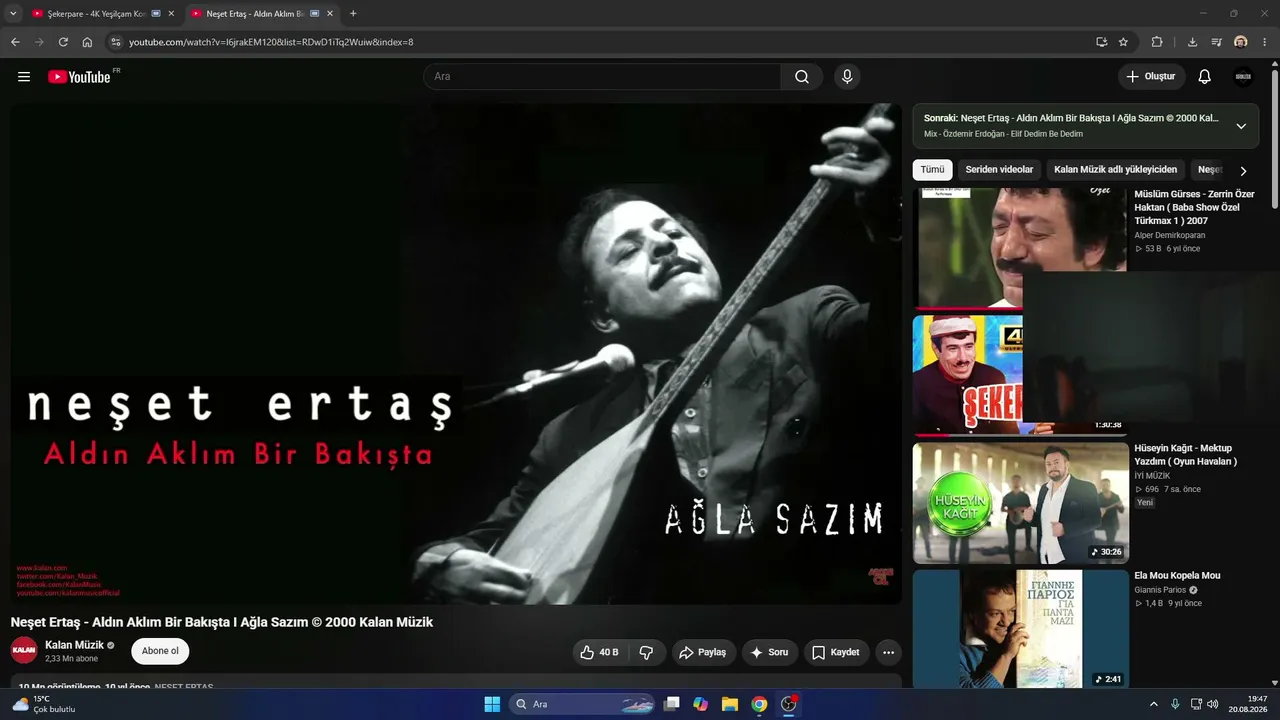Select the Tümü filter chip
This screenshot has width=1280, height=720.
coord(932,170)
